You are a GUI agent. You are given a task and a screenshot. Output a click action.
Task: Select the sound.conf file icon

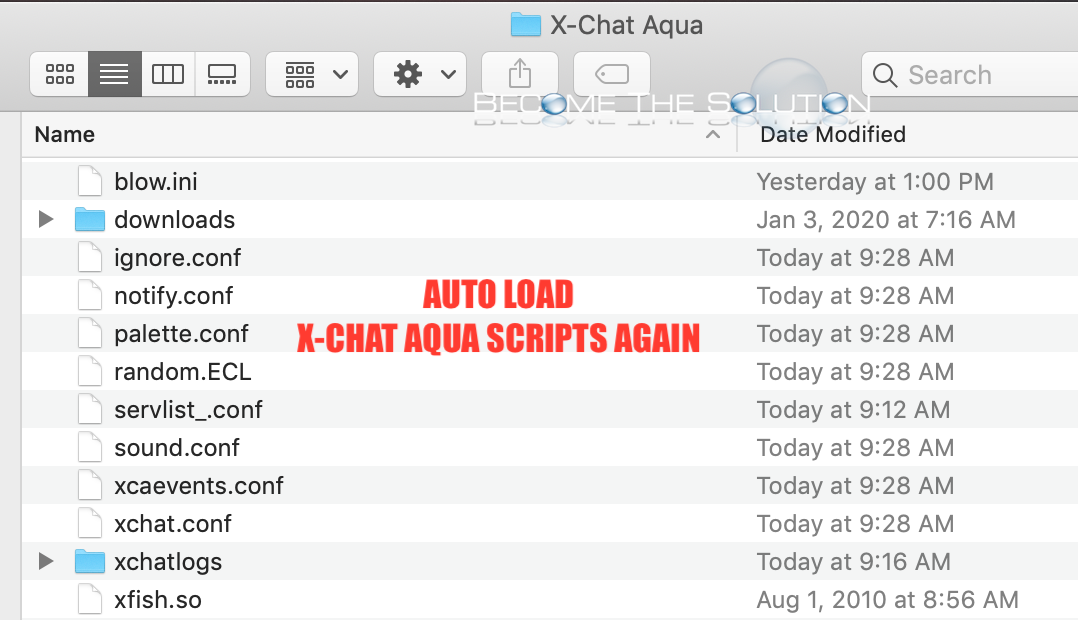(x=90, y=447)
